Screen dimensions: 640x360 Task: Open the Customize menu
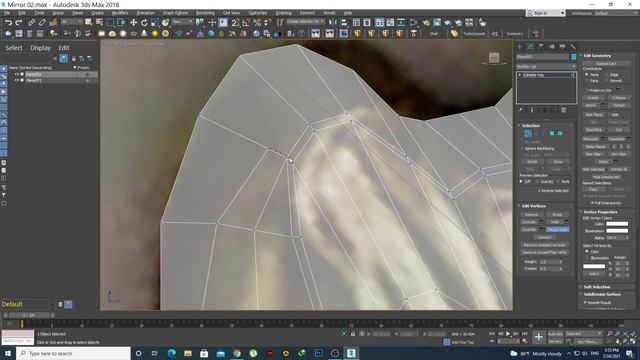click(258, 13)
